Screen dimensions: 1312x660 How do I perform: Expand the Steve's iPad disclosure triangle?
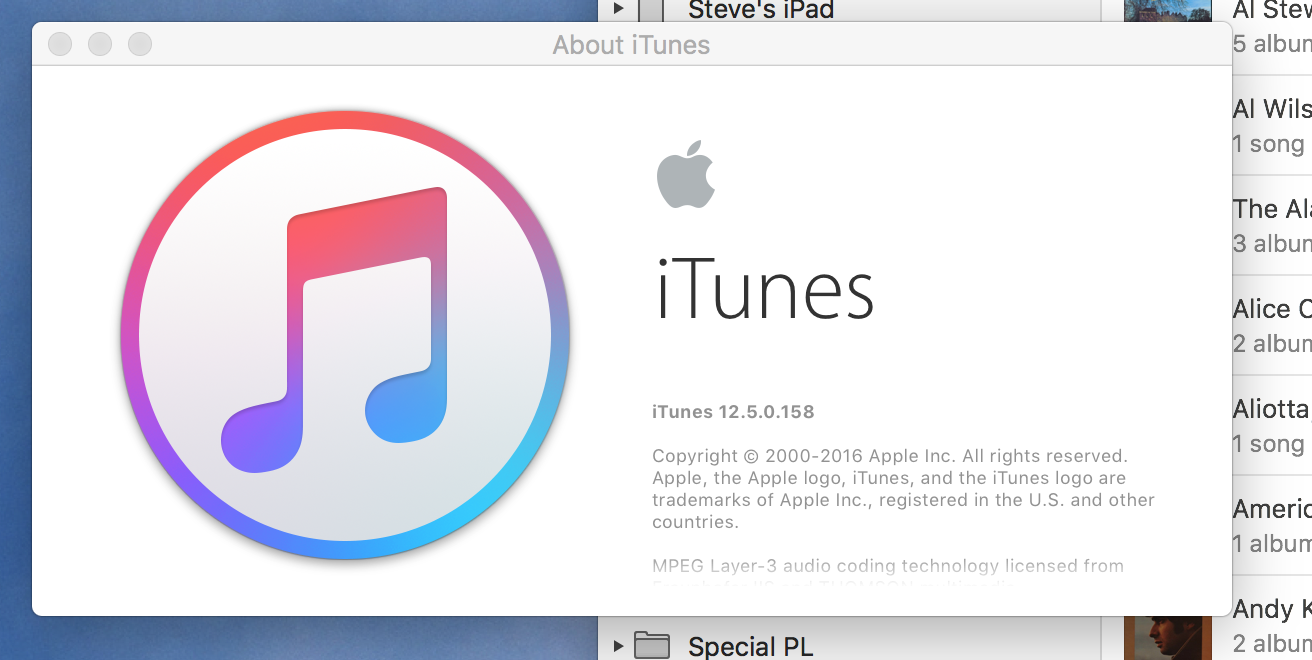point(618,9)
